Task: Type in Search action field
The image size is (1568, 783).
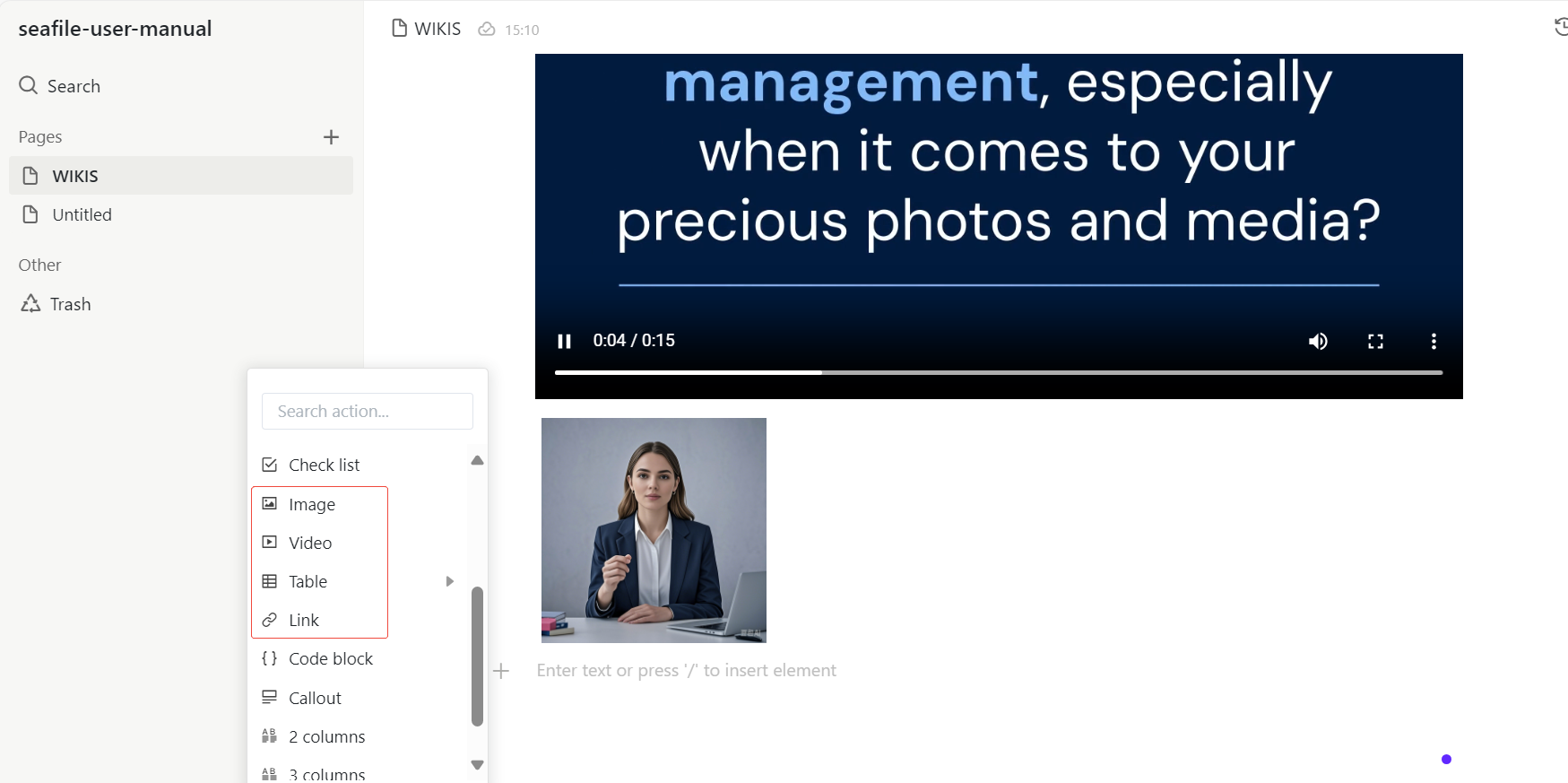Action: (x=367, y=411)
